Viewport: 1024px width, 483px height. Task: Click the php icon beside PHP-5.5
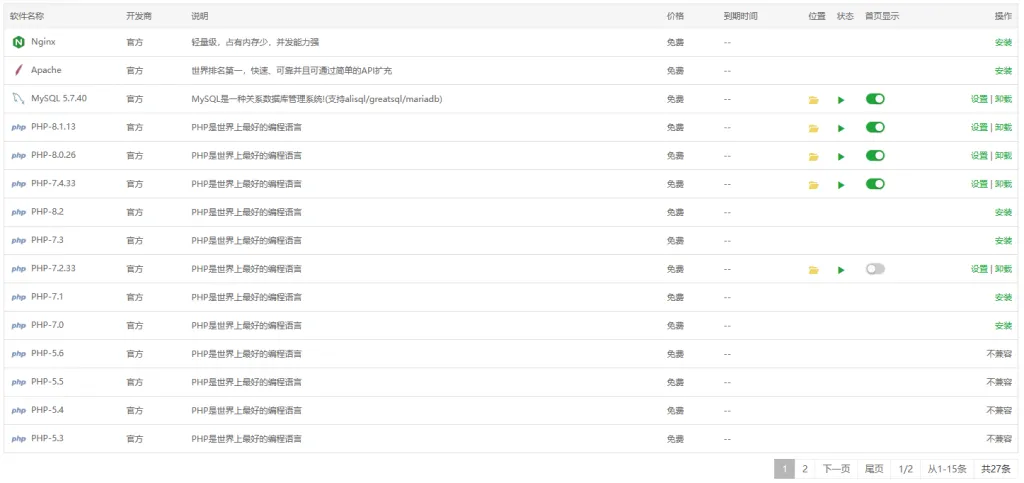pyautogui.click(x=18, y=382)
